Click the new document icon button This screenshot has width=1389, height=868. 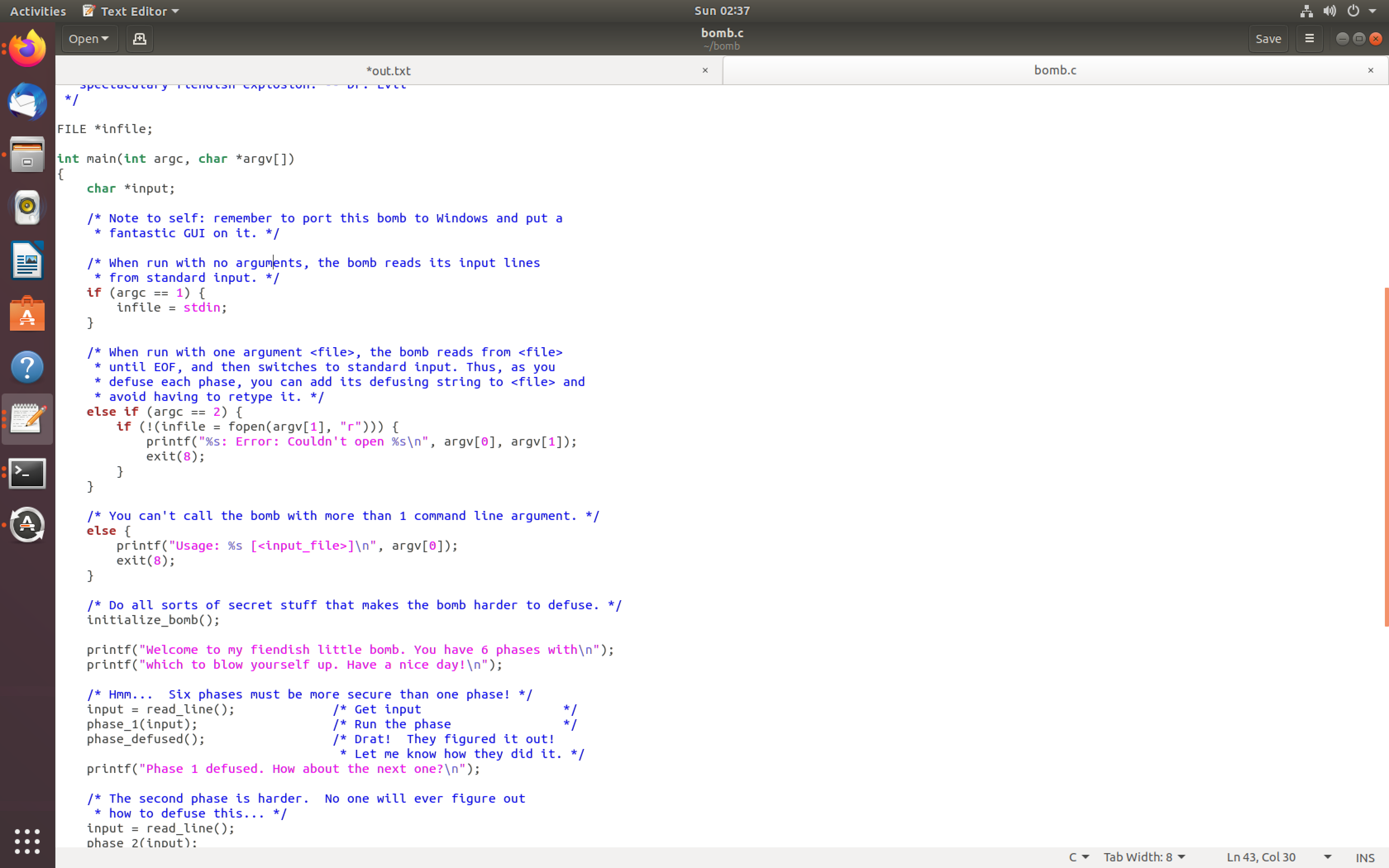pyautogui.click(x=139, y=38)
